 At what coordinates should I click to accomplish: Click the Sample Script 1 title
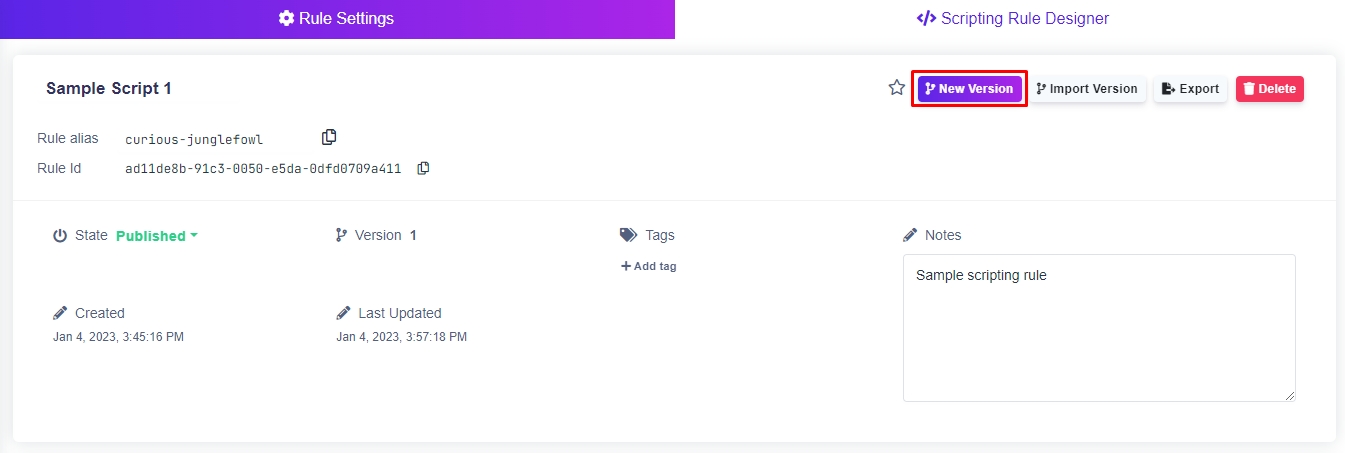point(109,88)
